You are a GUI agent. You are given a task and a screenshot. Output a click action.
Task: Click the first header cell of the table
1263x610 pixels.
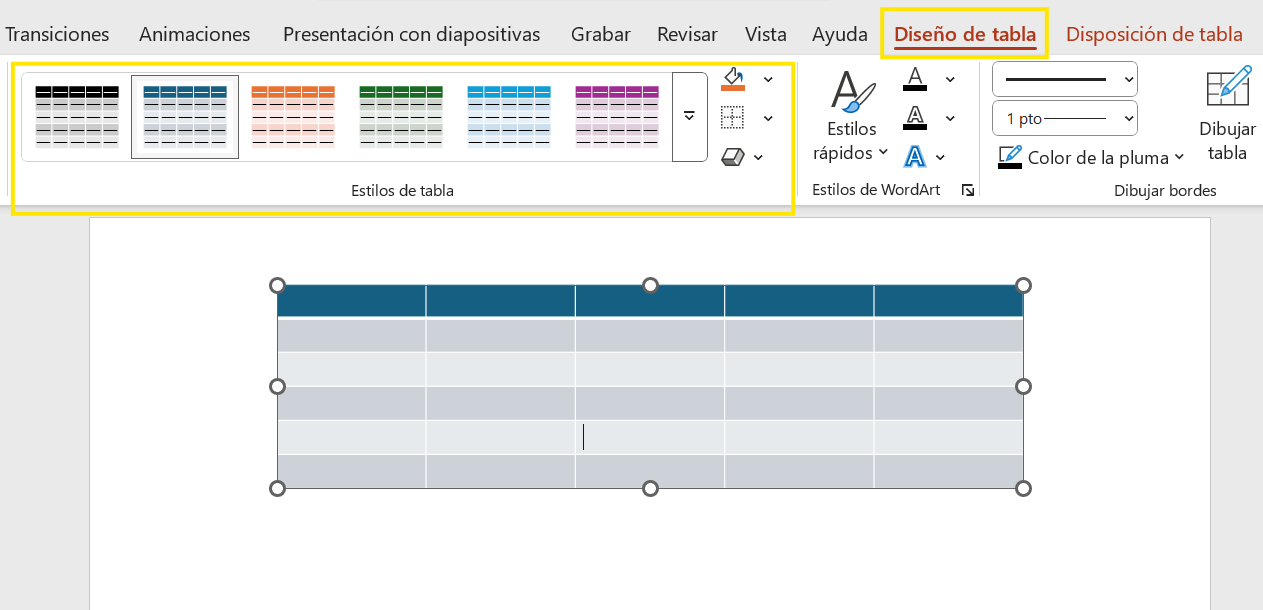351,301
